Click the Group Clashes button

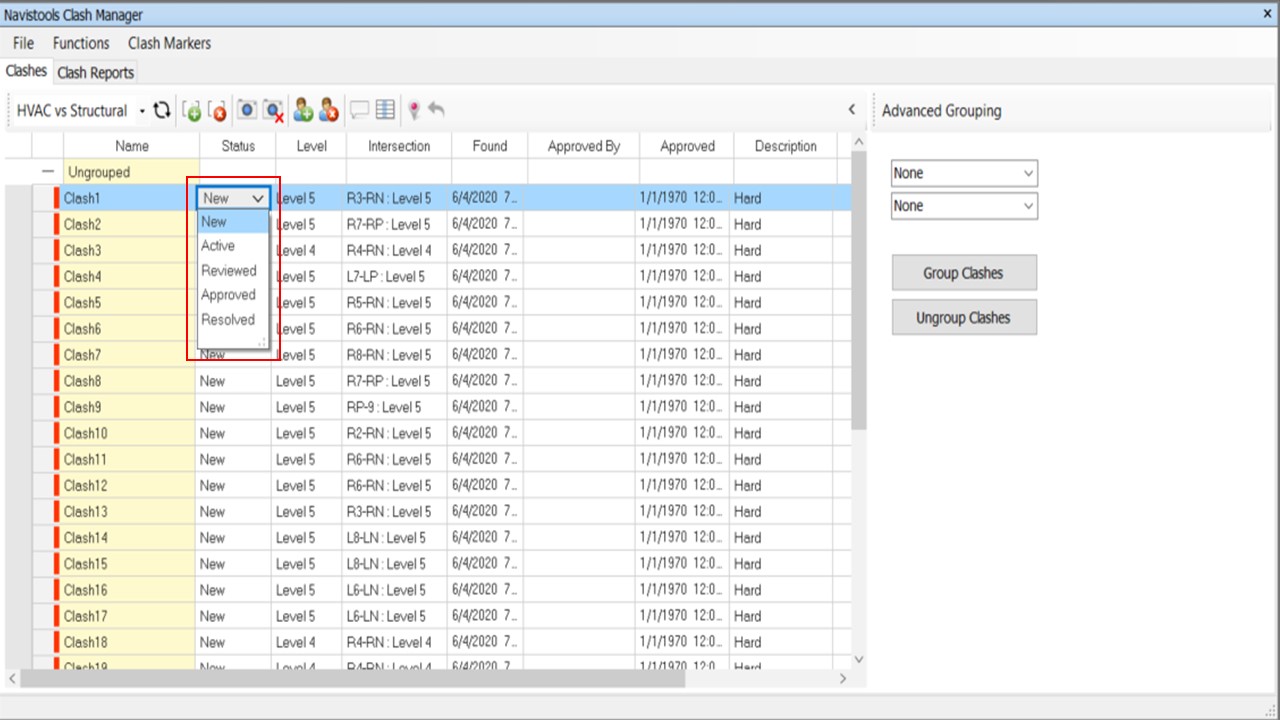[964, 273]
